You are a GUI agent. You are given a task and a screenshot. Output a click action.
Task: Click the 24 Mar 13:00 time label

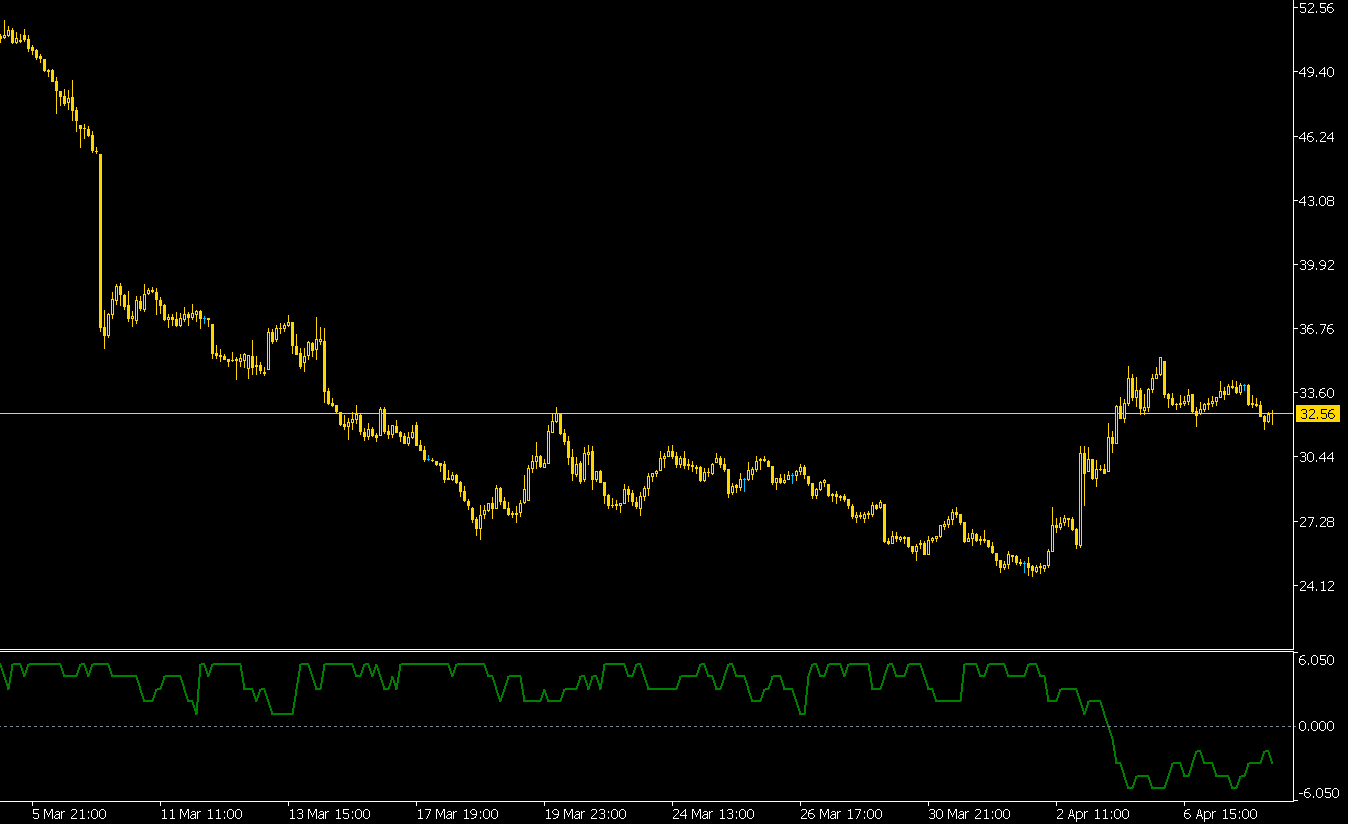tap(713, 814)
